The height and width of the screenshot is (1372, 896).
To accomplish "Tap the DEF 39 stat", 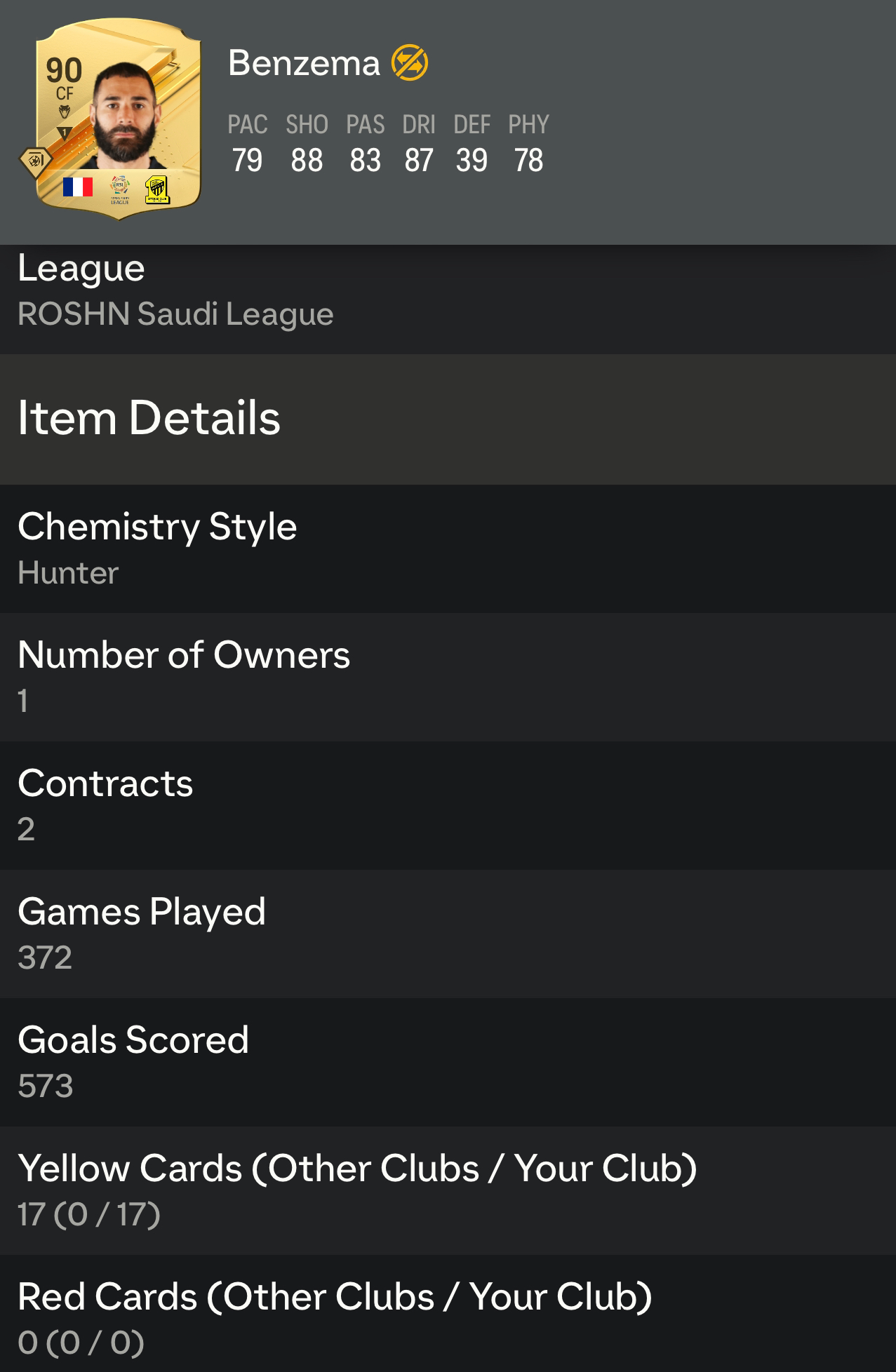I will point(472,143).
